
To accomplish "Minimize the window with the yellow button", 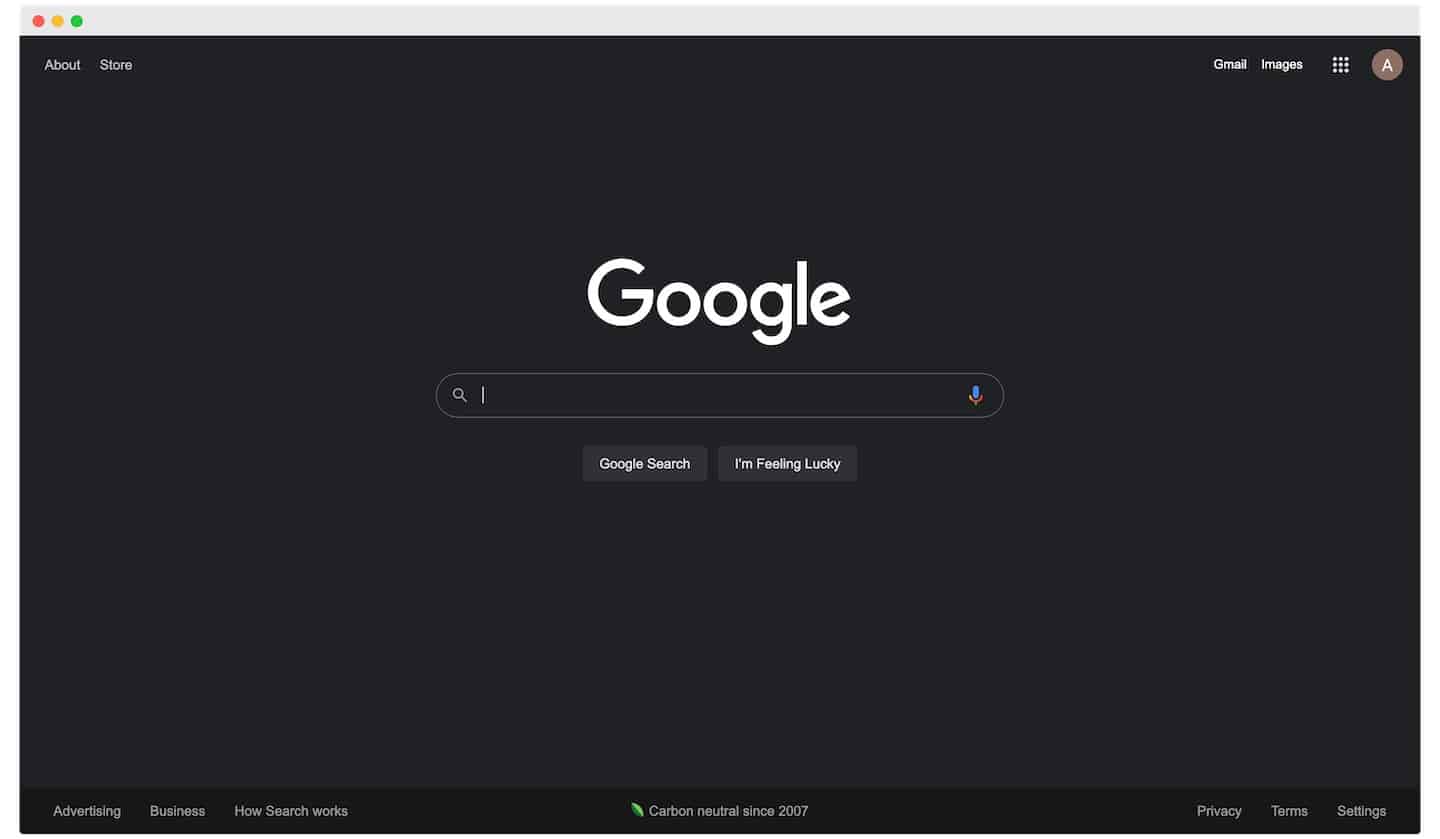I will click(58, 21).
